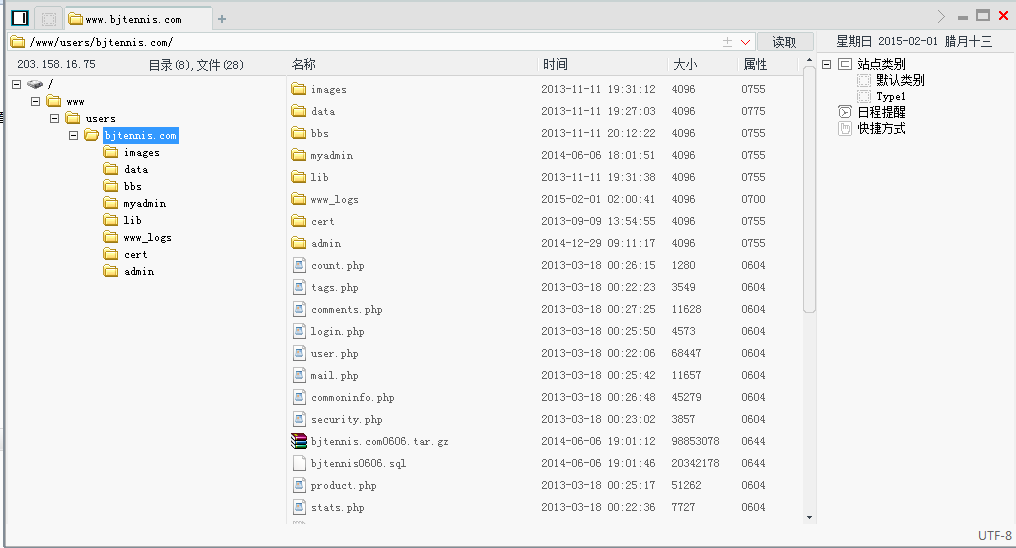
Task: Select lib folder in the left tree
Action: 132,220
